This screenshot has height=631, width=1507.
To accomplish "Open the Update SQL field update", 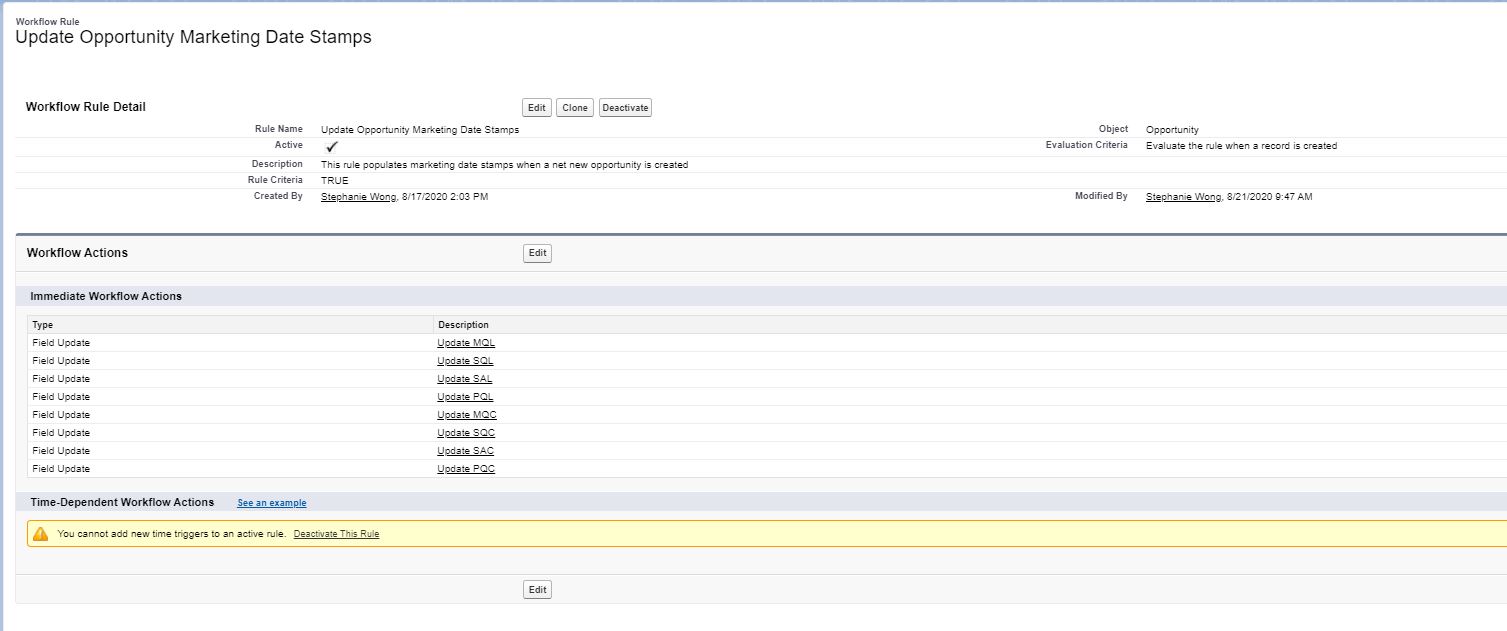I will click(x=465, y=361).
